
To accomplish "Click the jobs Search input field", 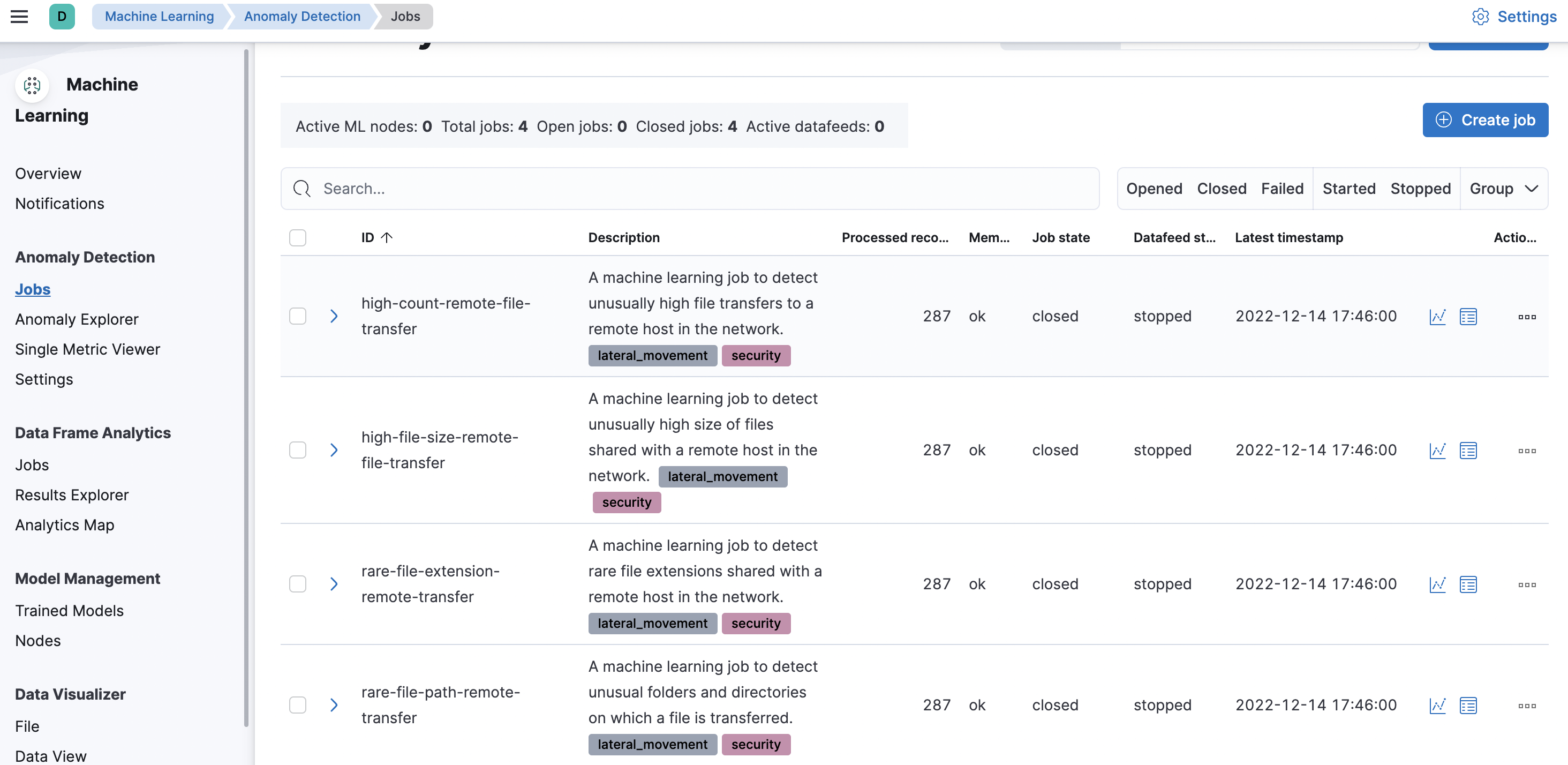I will pos(690,189).
